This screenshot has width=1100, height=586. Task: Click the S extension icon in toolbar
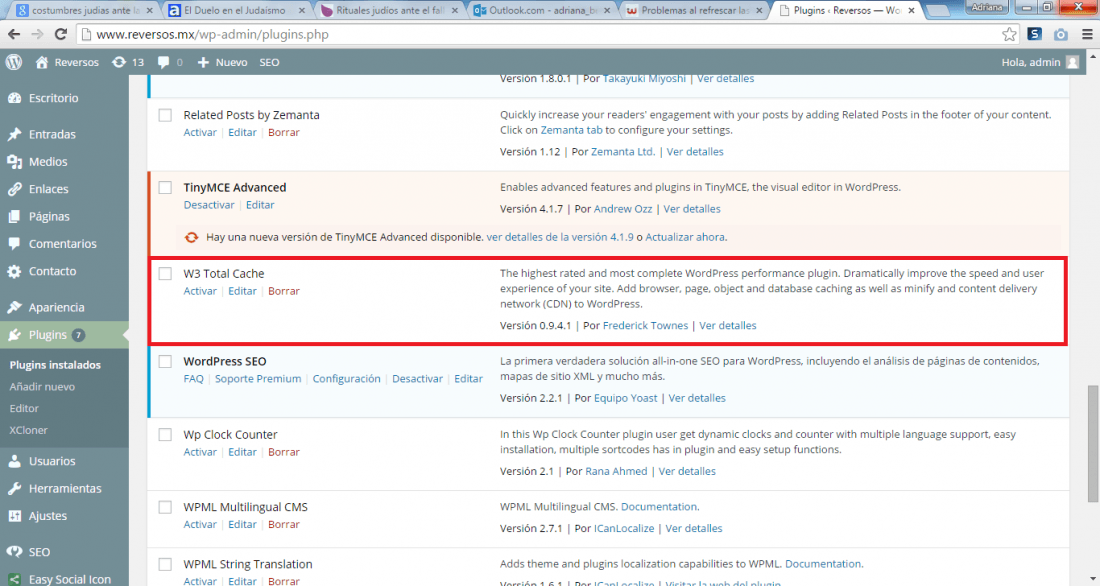(1034, 34)
